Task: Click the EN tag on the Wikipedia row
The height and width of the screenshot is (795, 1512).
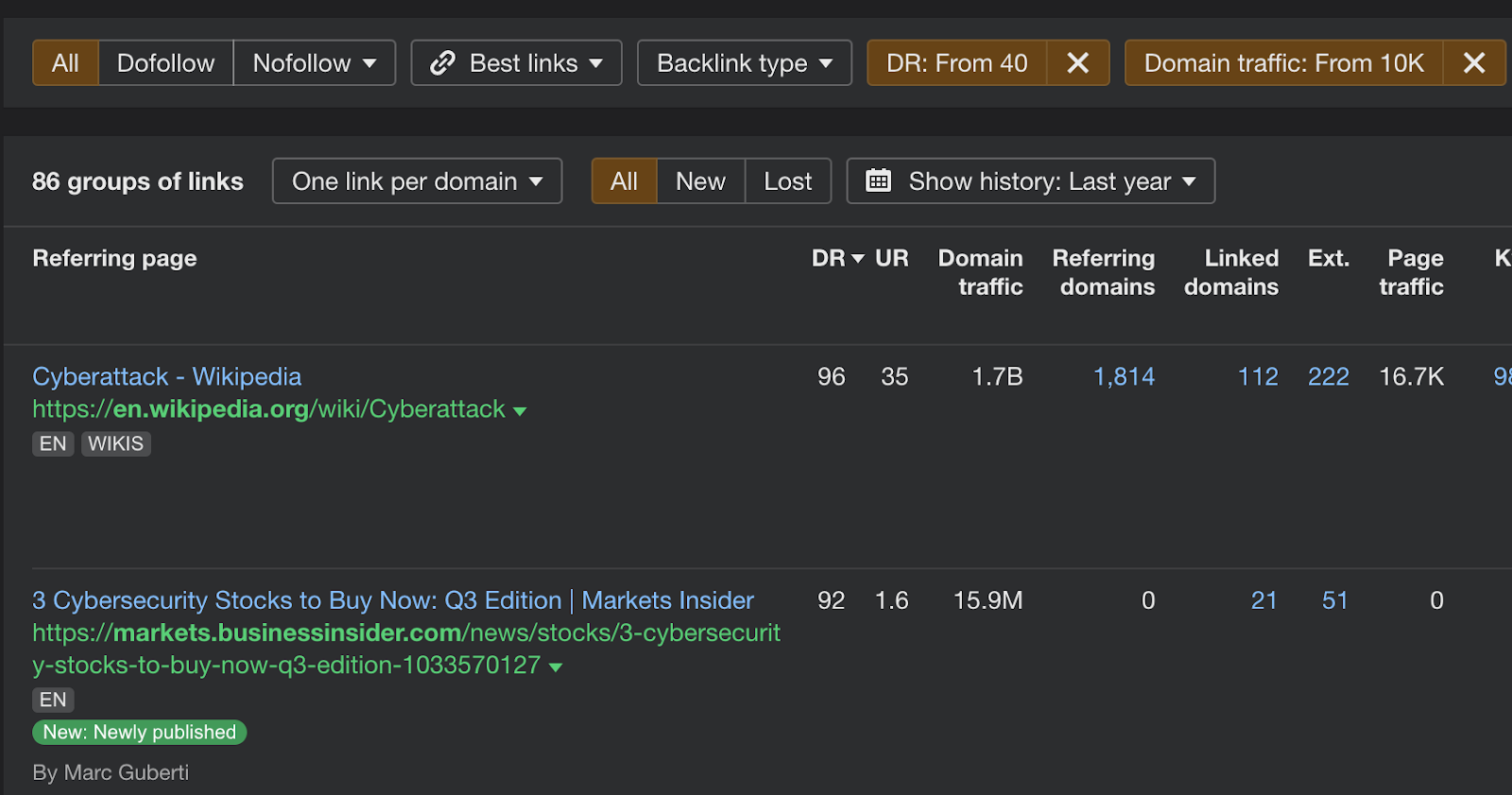Action: [53, 443]
